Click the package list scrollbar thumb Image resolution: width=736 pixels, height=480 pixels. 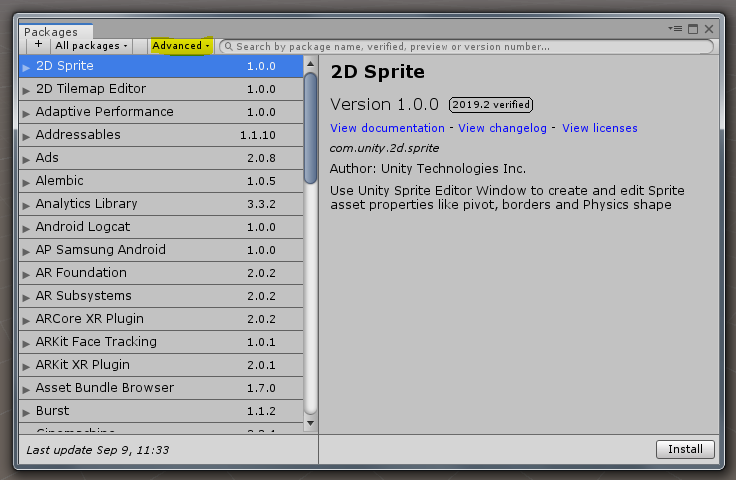point(310,128)
